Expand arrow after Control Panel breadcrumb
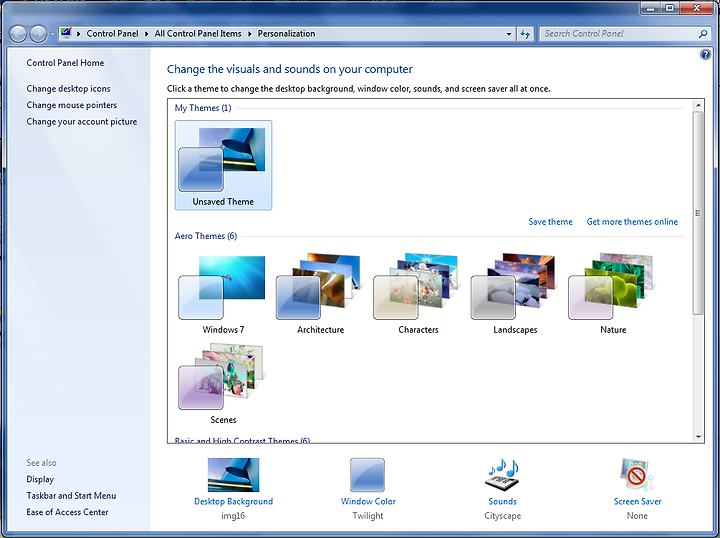The image size is (720, 538). click(x=146, y=34)
